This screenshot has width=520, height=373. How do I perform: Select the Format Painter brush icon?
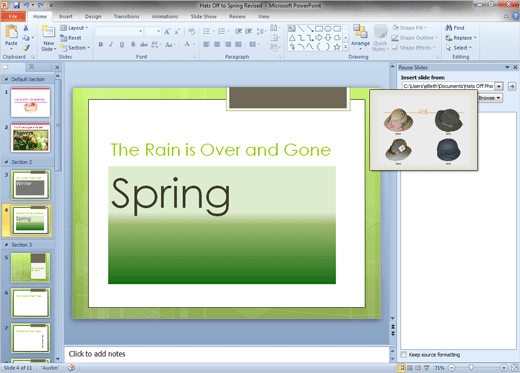coord(26,48)
